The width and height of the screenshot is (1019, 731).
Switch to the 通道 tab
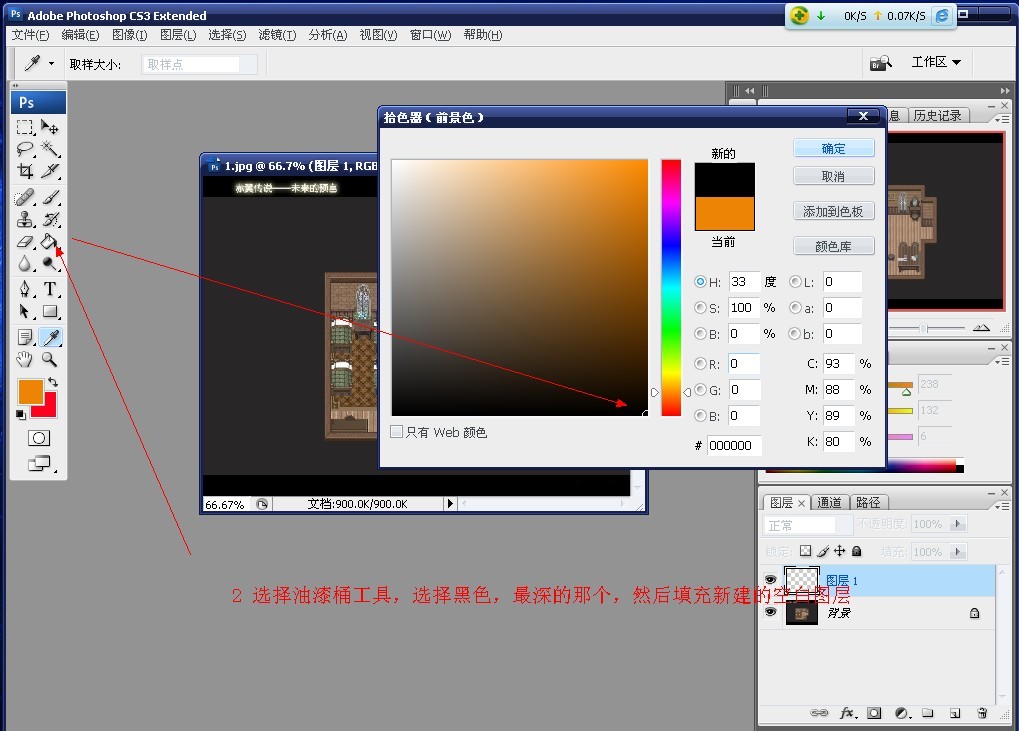click(829, 503)
